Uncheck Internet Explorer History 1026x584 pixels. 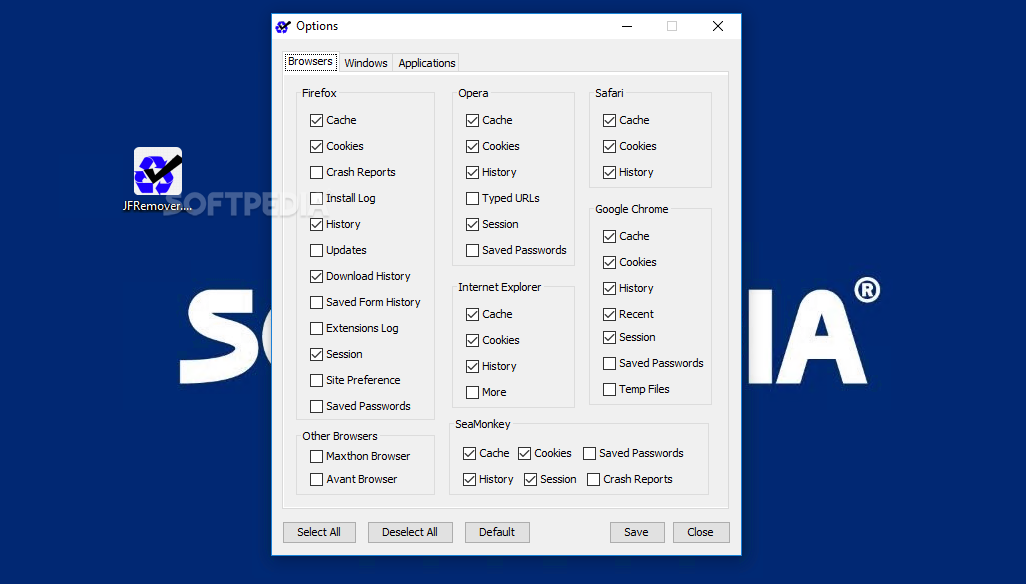click(472, 366)
